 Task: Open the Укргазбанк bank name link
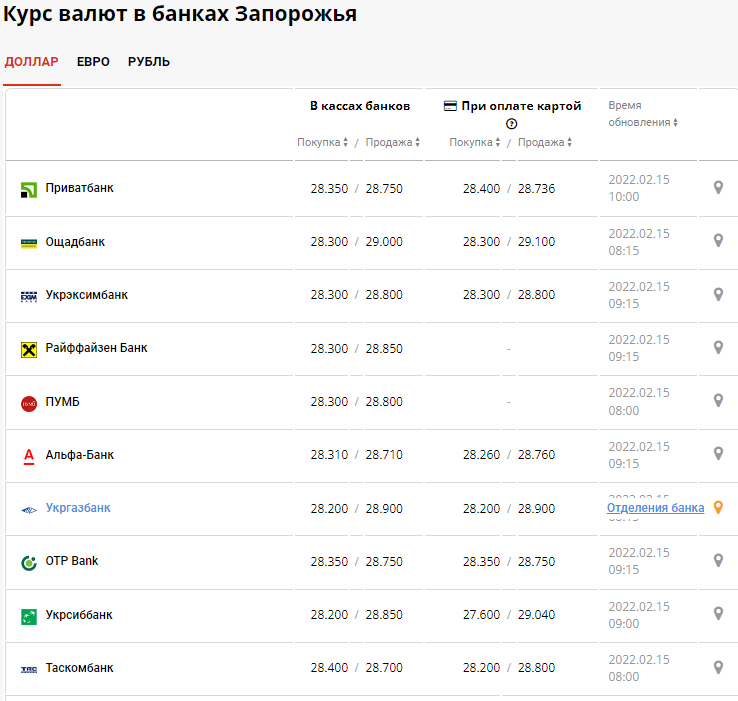coord(78,508)
